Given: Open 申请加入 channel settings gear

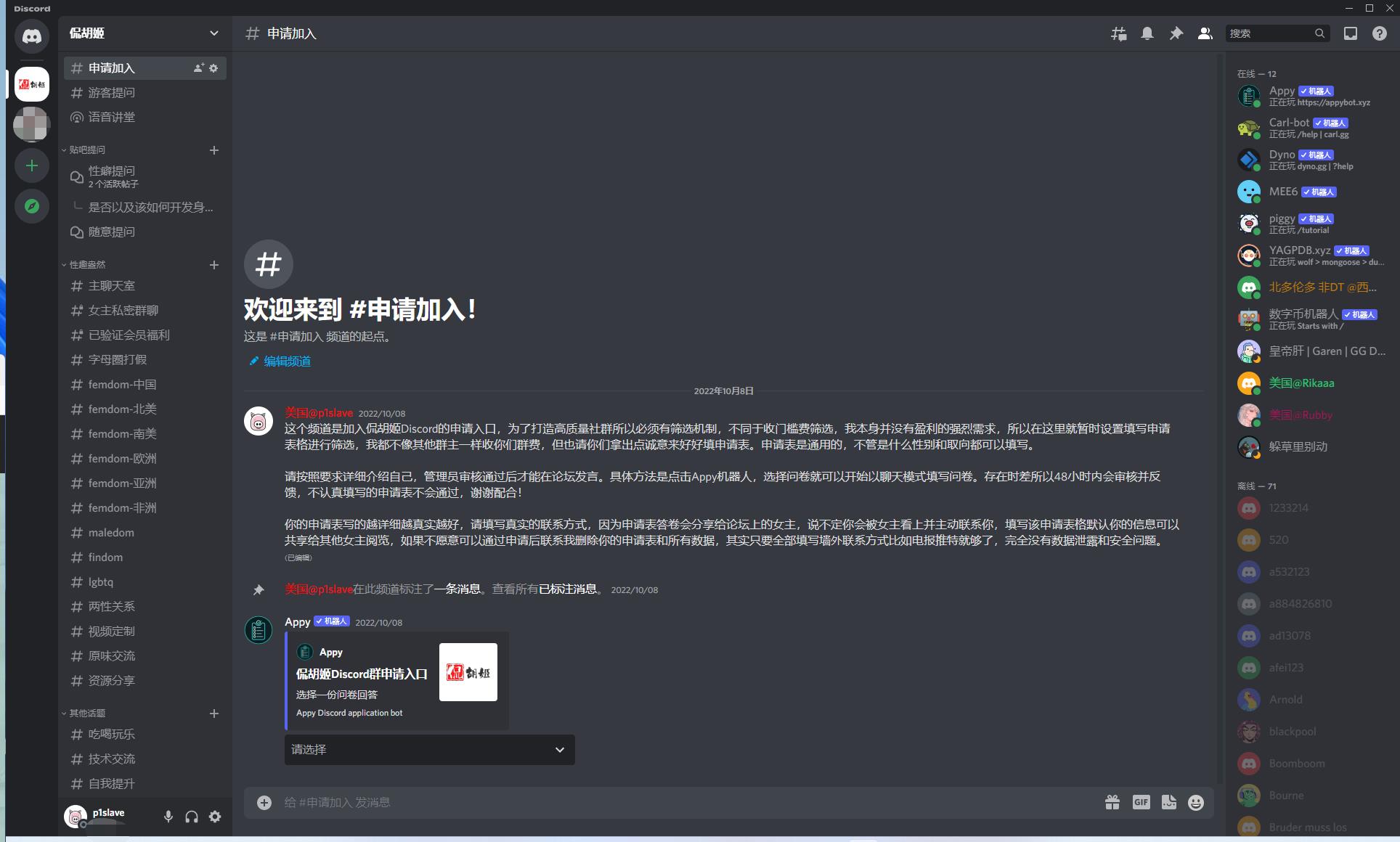Looking at the screenshot, I should [213, 68].
